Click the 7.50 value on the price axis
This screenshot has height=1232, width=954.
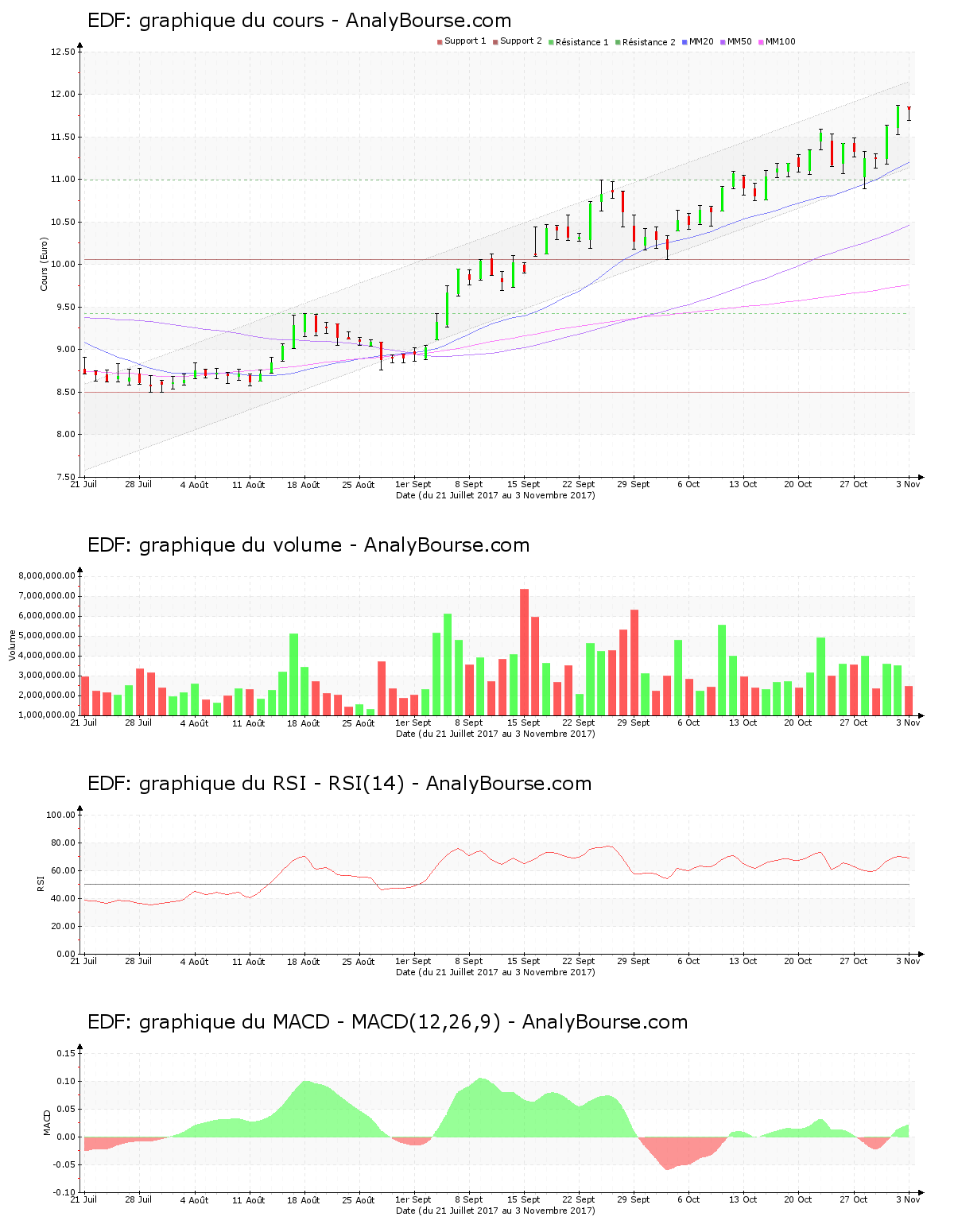coord(65,478)
